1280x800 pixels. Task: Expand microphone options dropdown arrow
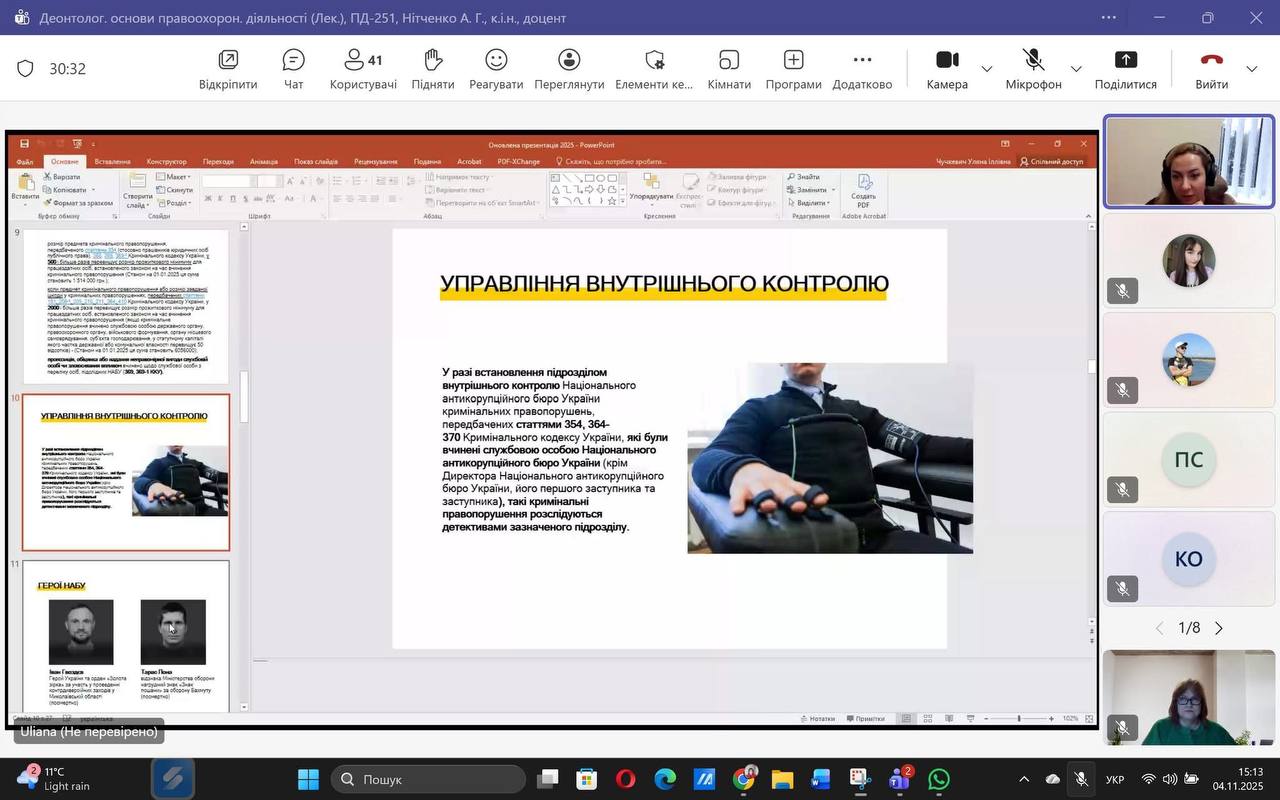(1076, 69)
